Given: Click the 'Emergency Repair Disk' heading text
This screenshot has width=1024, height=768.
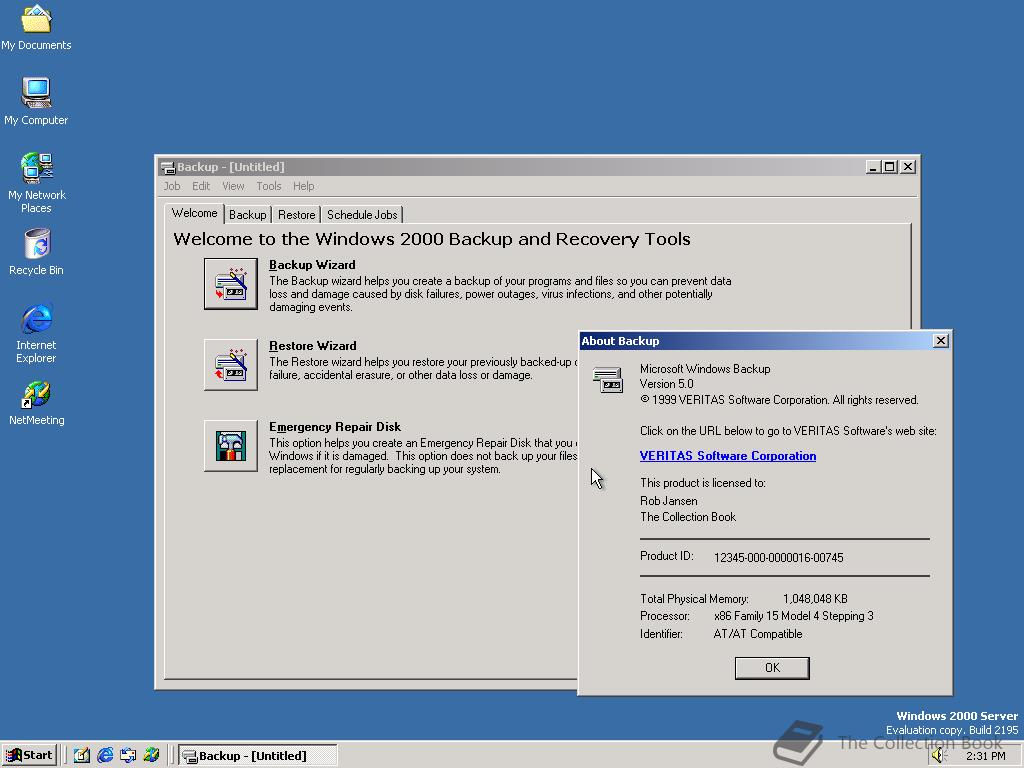Looking at the screenshot, I should point(335,426).
